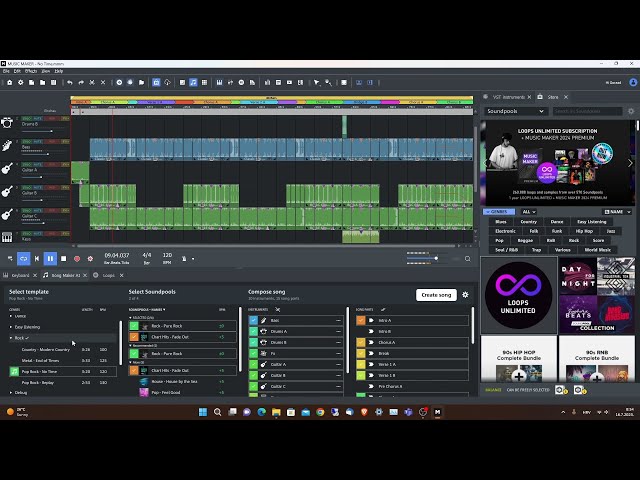Select the Easy Listening genre button in Soundpools
This screenshot has width=640, height=480.
591,222
